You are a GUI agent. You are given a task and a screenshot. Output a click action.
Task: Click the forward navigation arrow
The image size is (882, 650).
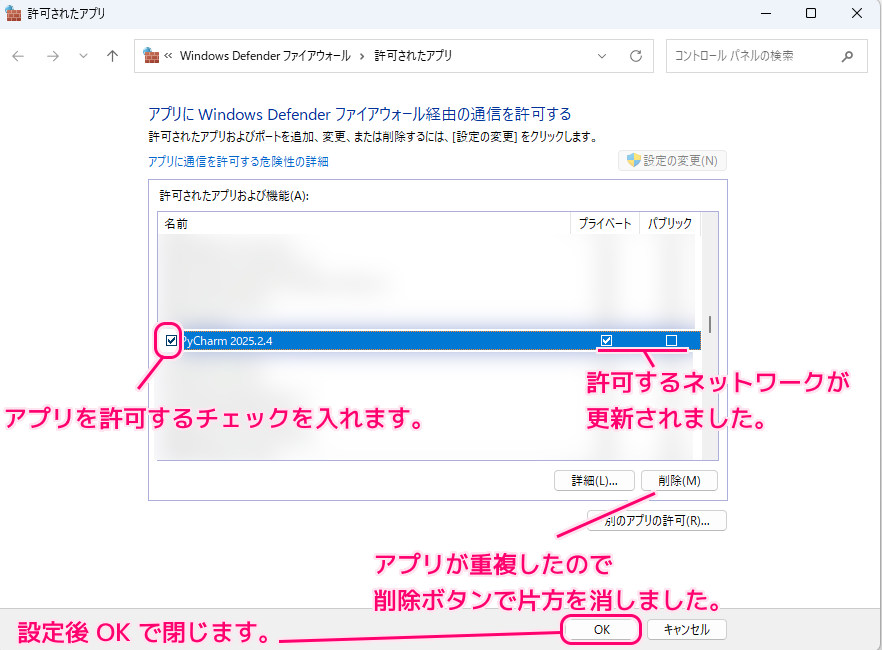point(52,56)
